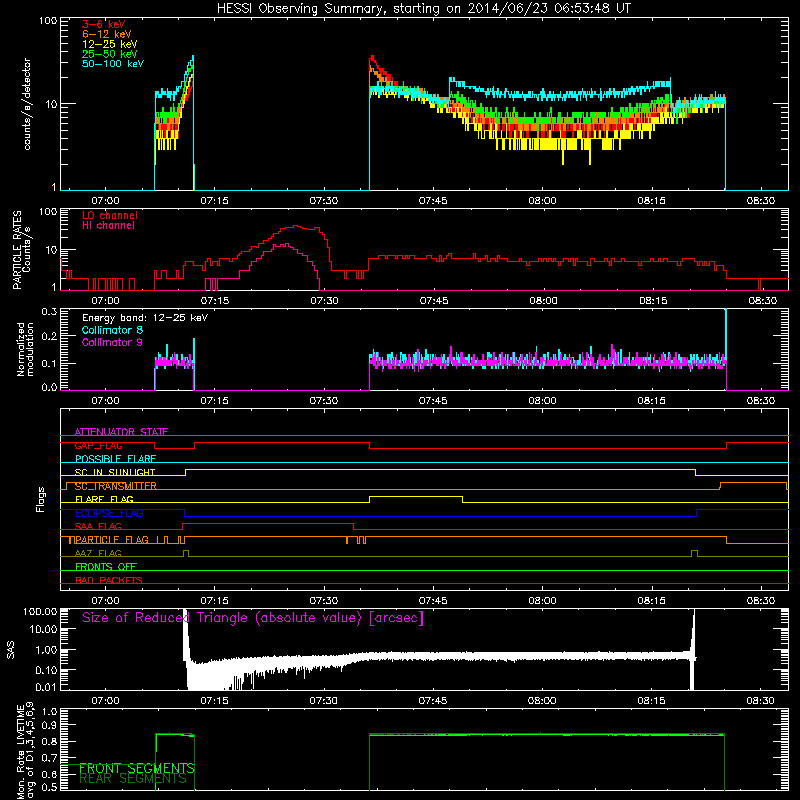Click the GAP_FLAG label
Viewport: 800px width, 800px height.
tap(98, 445)
